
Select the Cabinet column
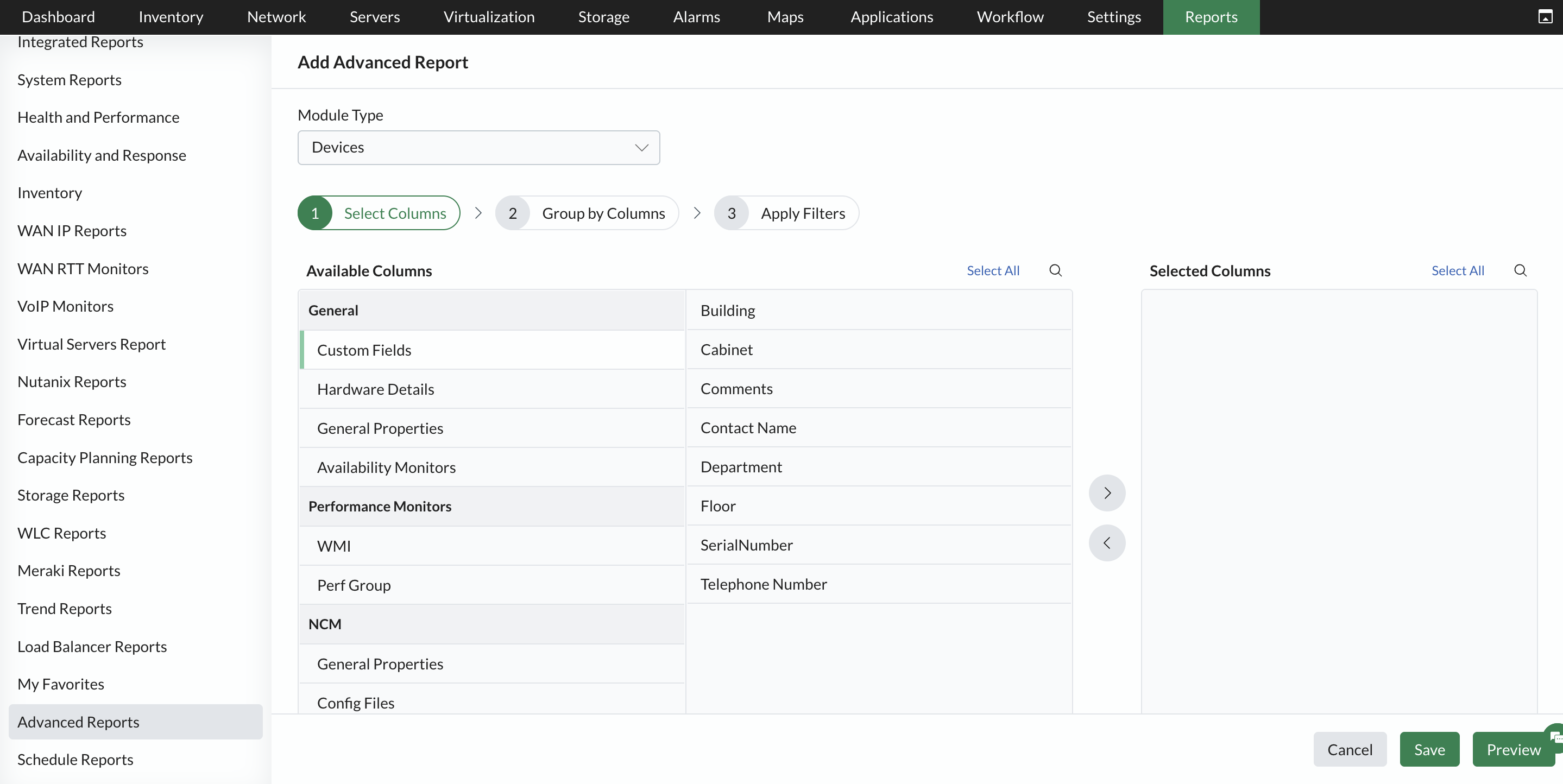tap(879, 350)
